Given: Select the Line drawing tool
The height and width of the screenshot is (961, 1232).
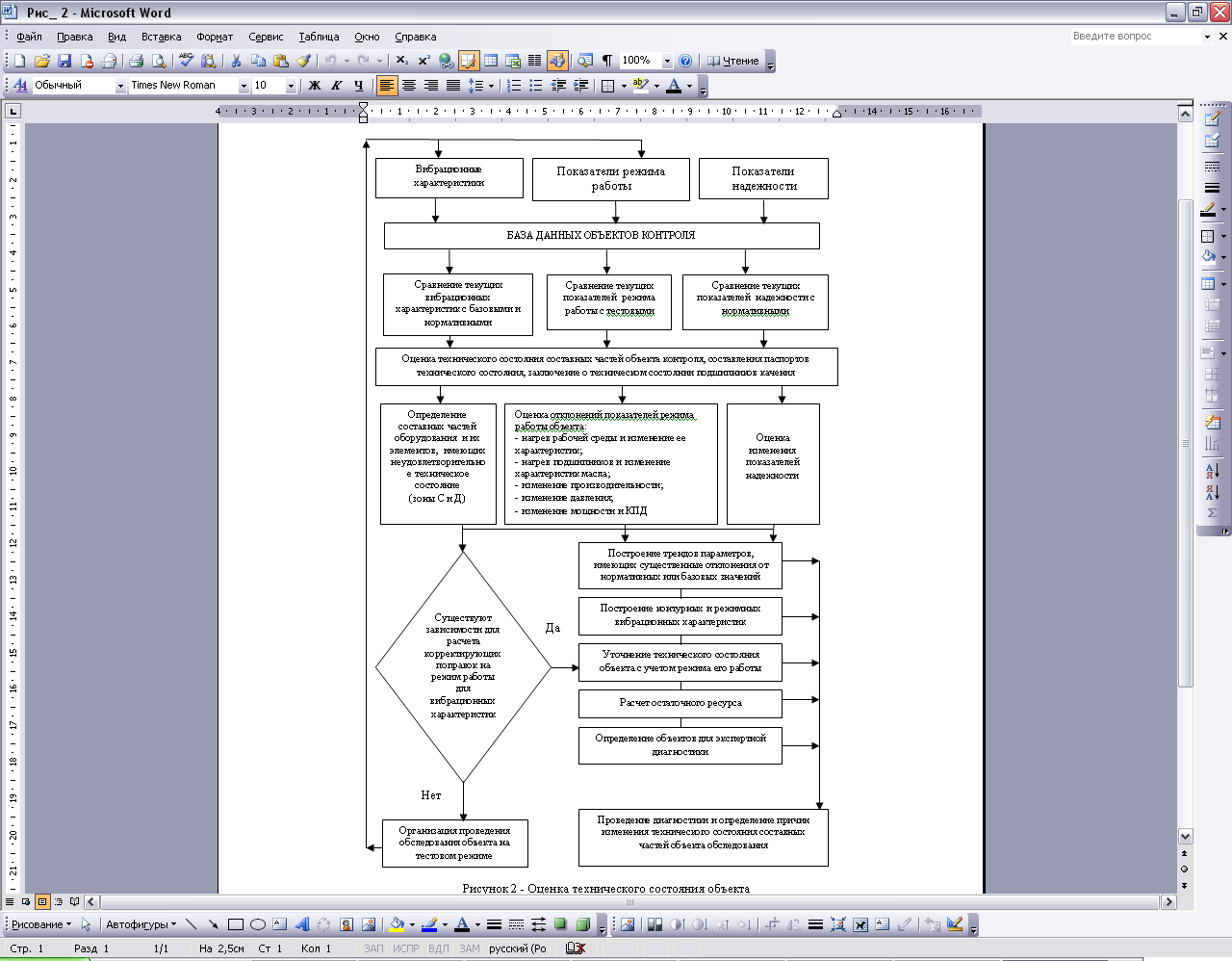Looking at the screenshot, I should 191,924.
